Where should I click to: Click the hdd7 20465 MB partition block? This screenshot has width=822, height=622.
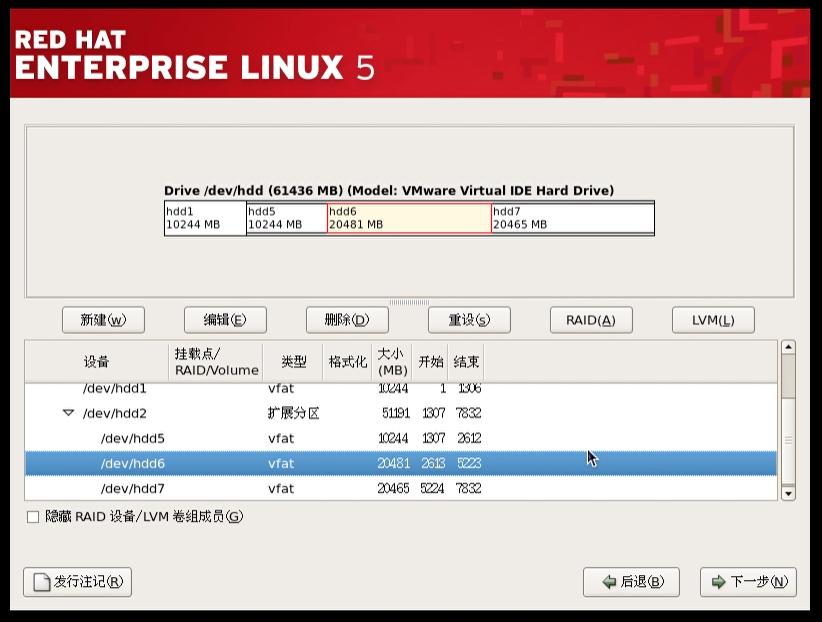pos(572,218)
